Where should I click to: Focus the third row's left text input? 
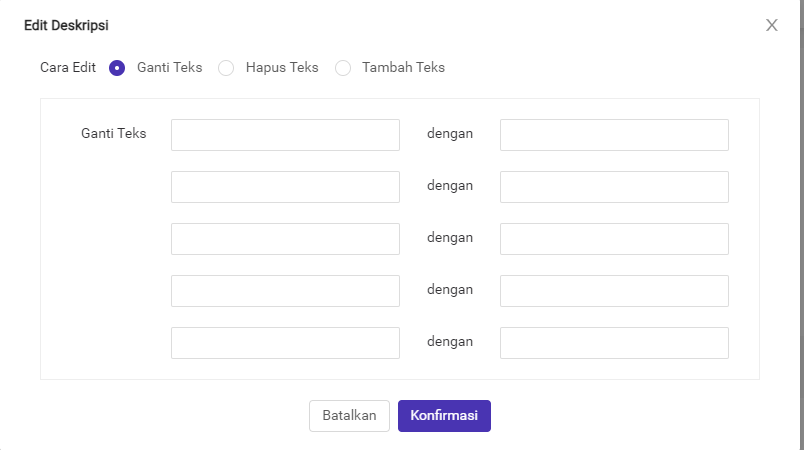point(285,239)
